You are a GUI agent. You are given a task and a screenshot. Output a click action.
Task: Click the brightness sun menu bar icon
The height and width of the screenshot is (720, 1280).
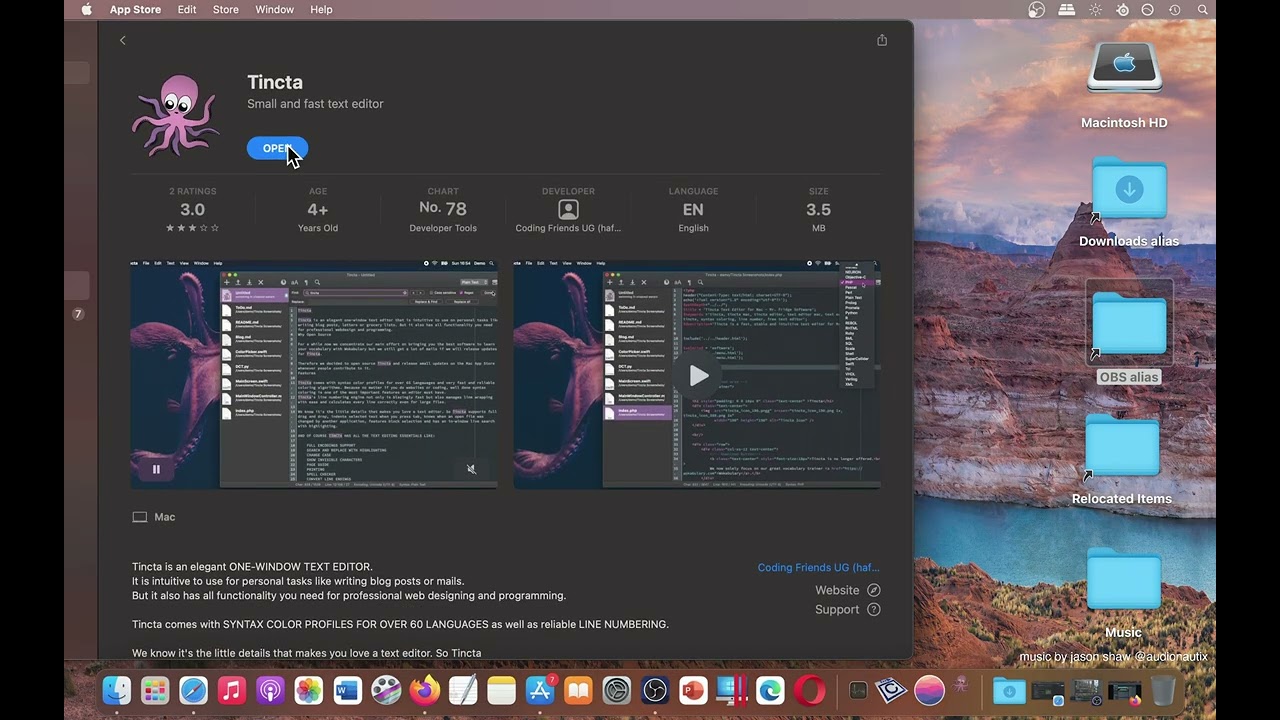tap(1096, 9)
